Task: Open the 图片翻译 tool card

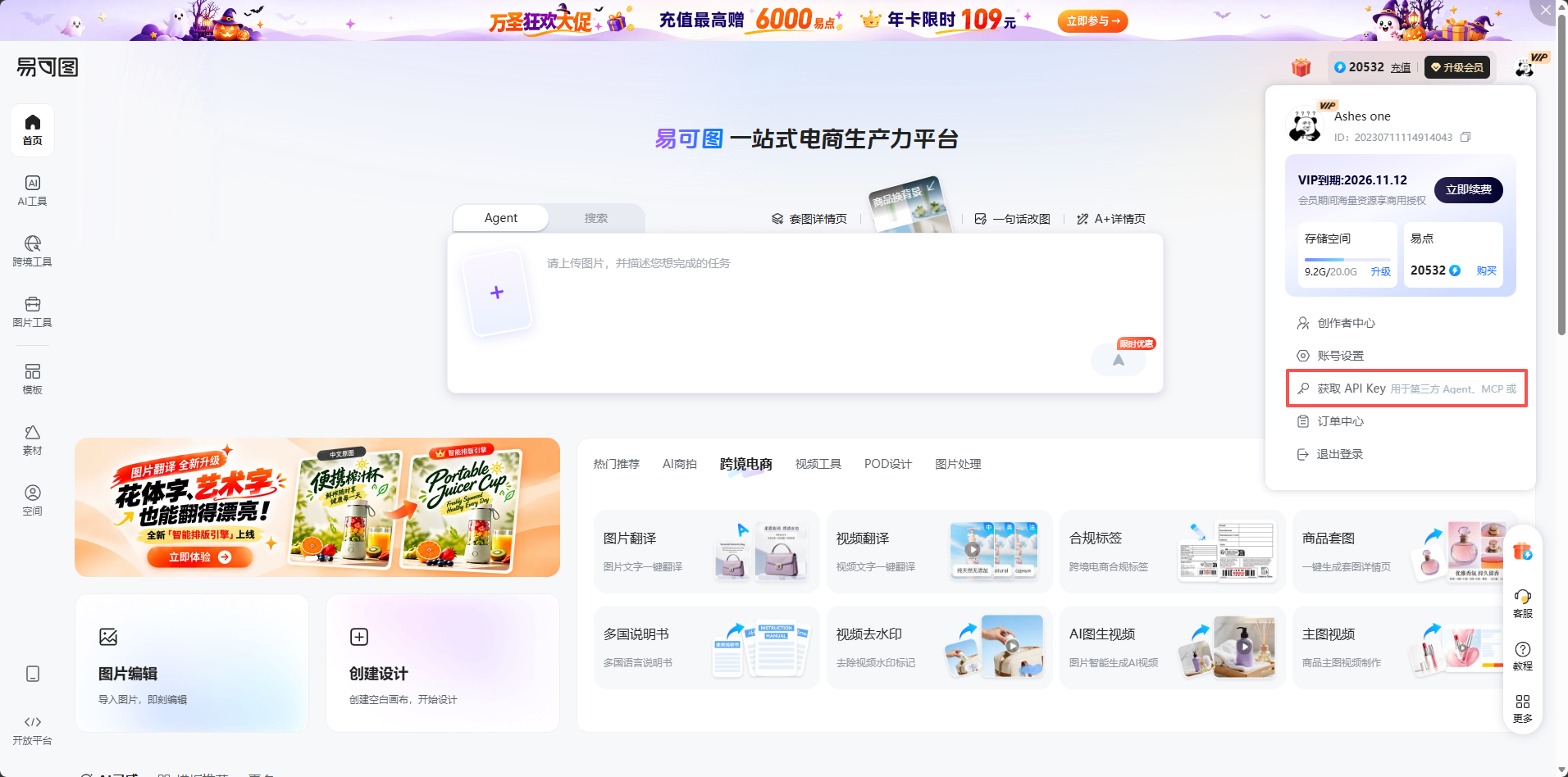Action: pyautogui.click(x=707, y=552)
